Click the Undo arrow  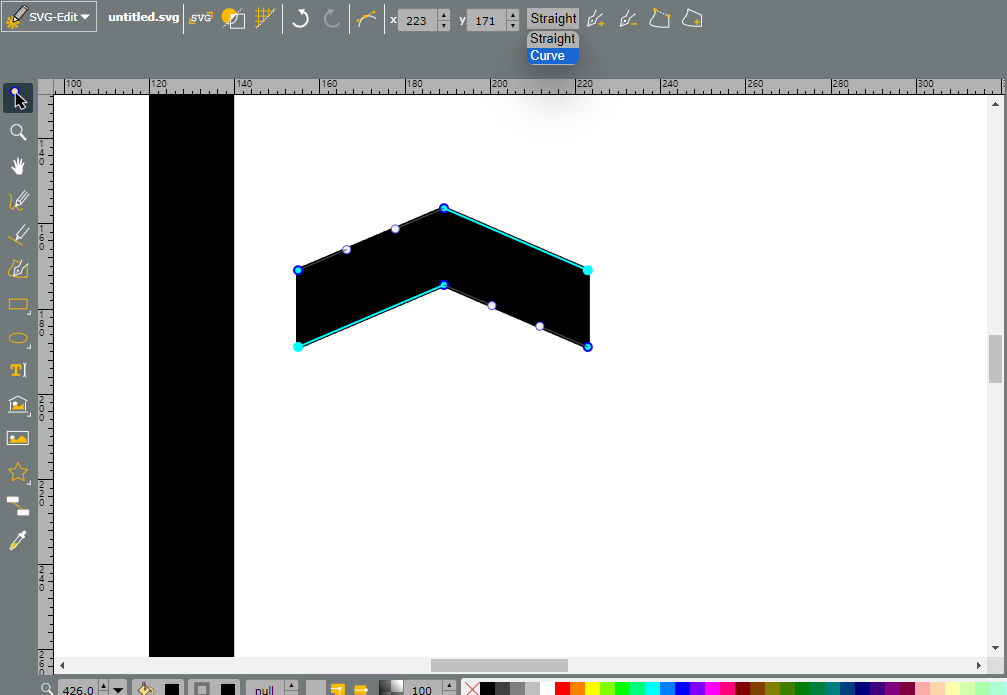[300, 19]
